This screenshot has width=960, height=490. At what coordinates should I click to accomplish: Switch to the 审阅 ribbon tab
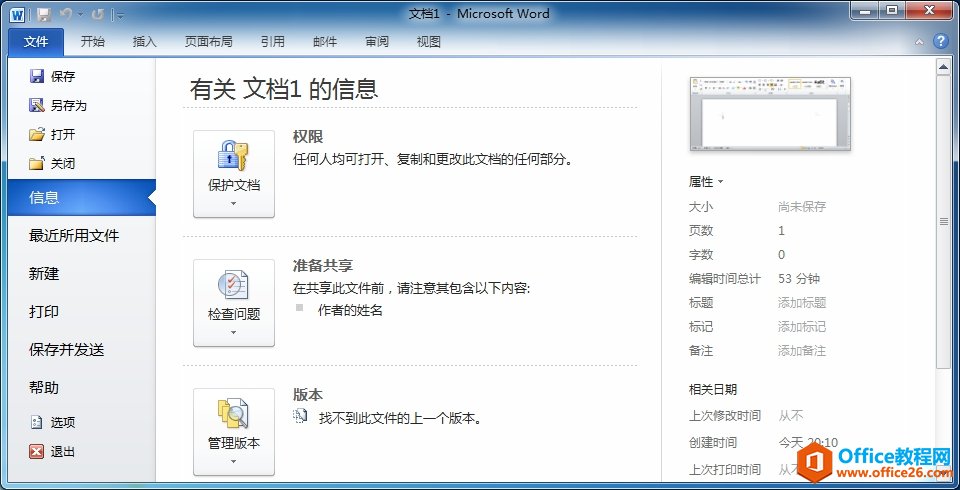[377, 42]
